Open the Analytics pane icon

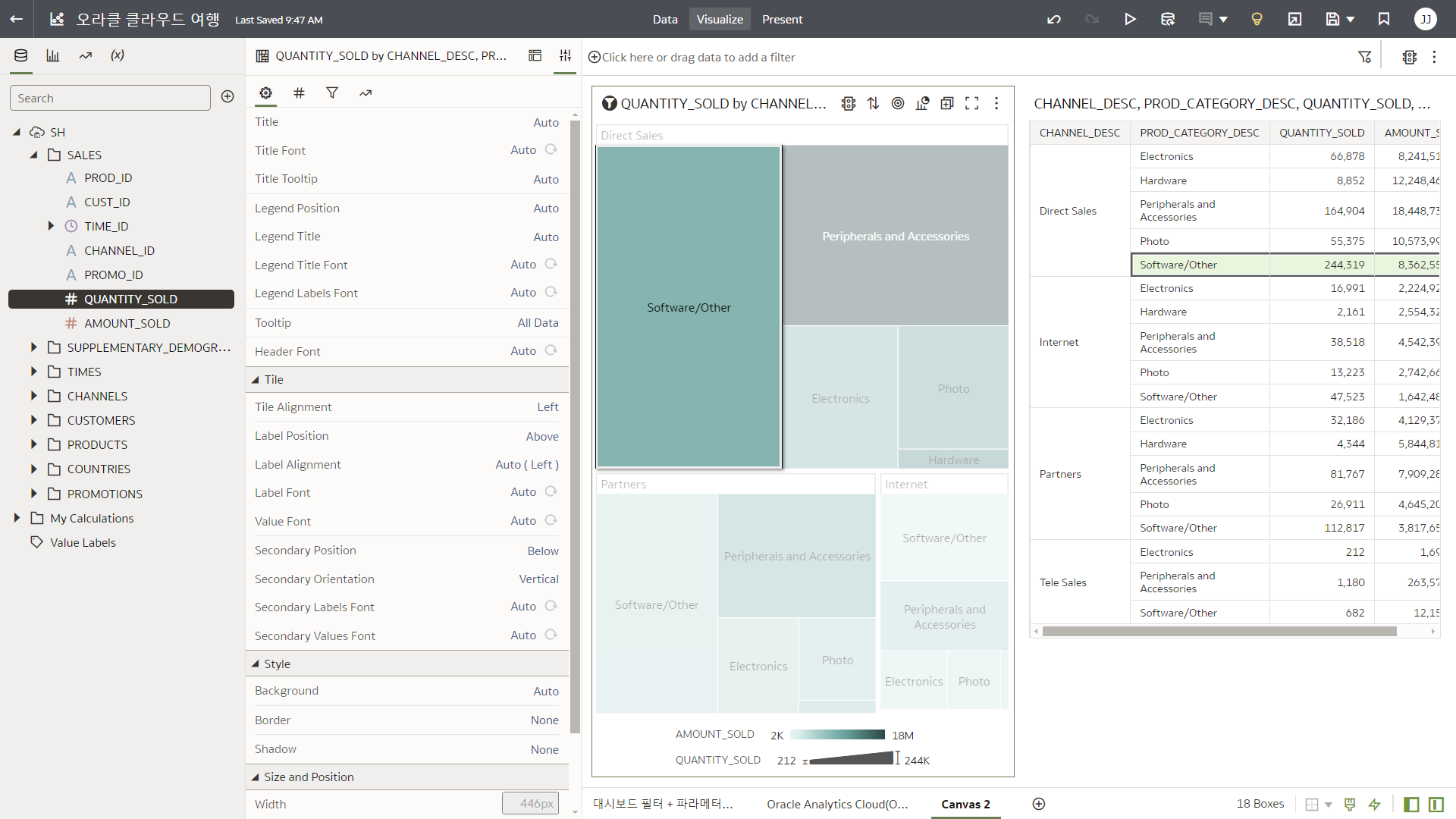point(85,55)
